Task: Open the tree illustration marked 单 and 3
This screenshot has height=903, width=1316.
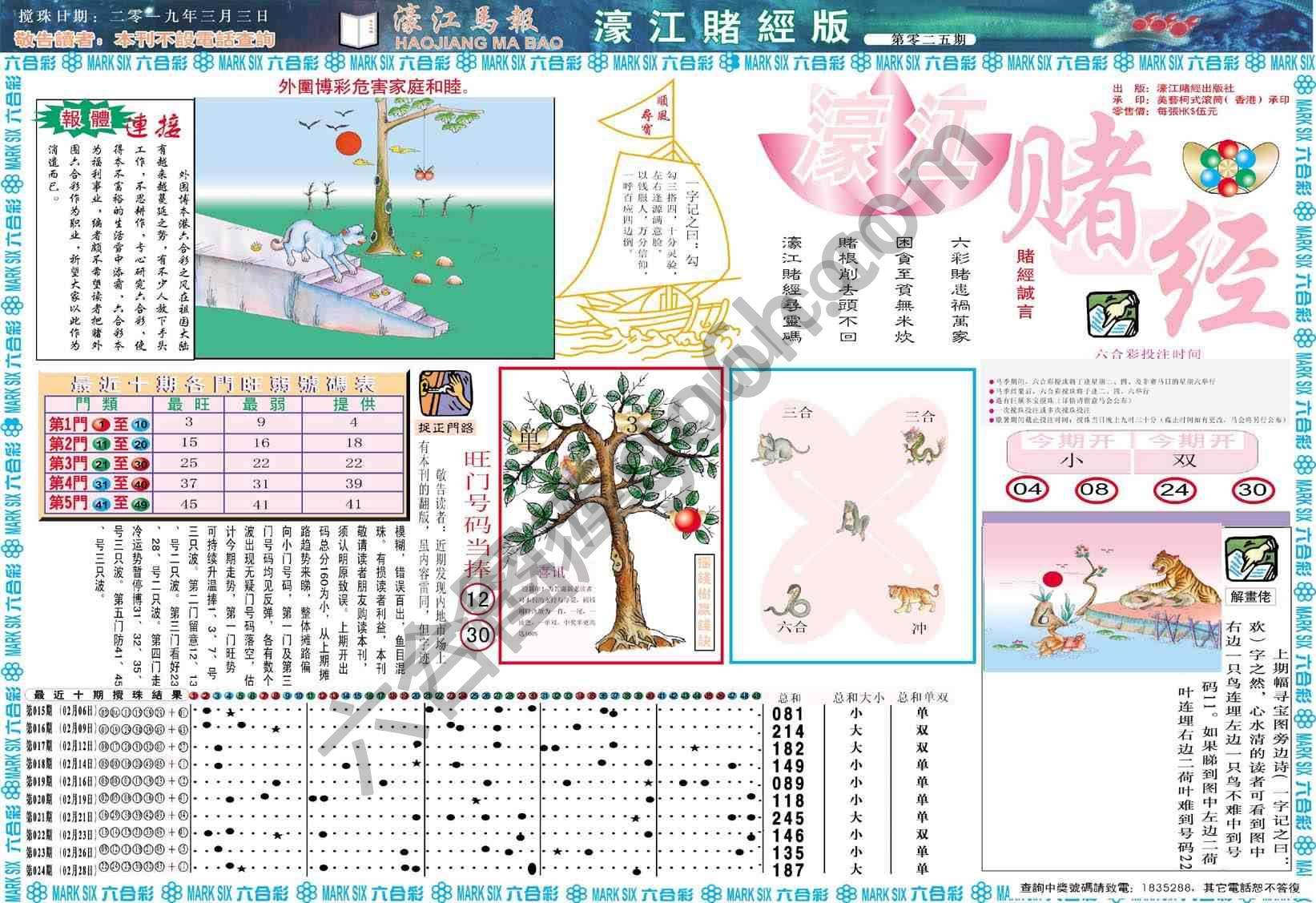Action: pos(611,516)
